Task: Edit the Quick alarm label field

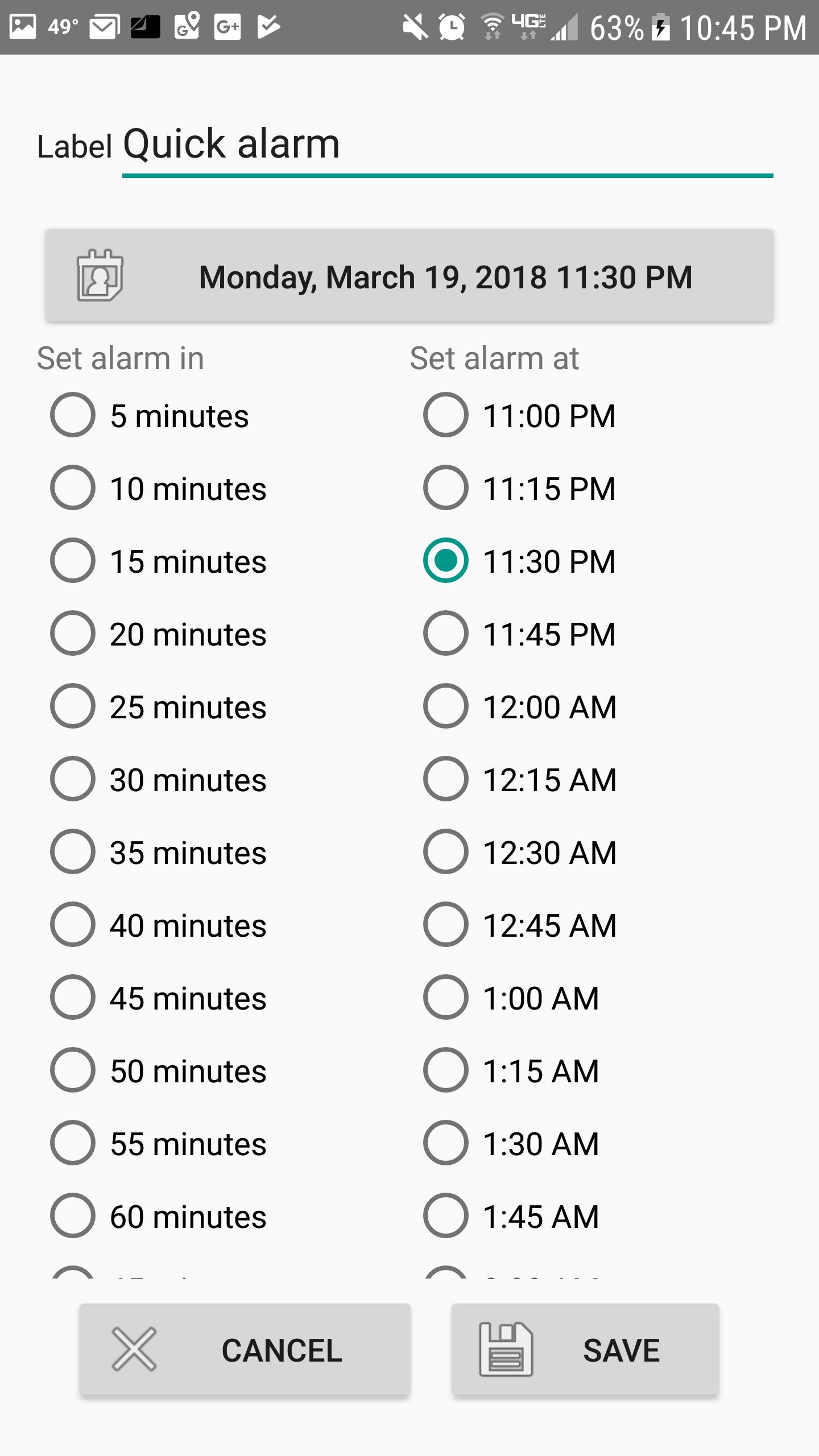Action: coord(448,145)
